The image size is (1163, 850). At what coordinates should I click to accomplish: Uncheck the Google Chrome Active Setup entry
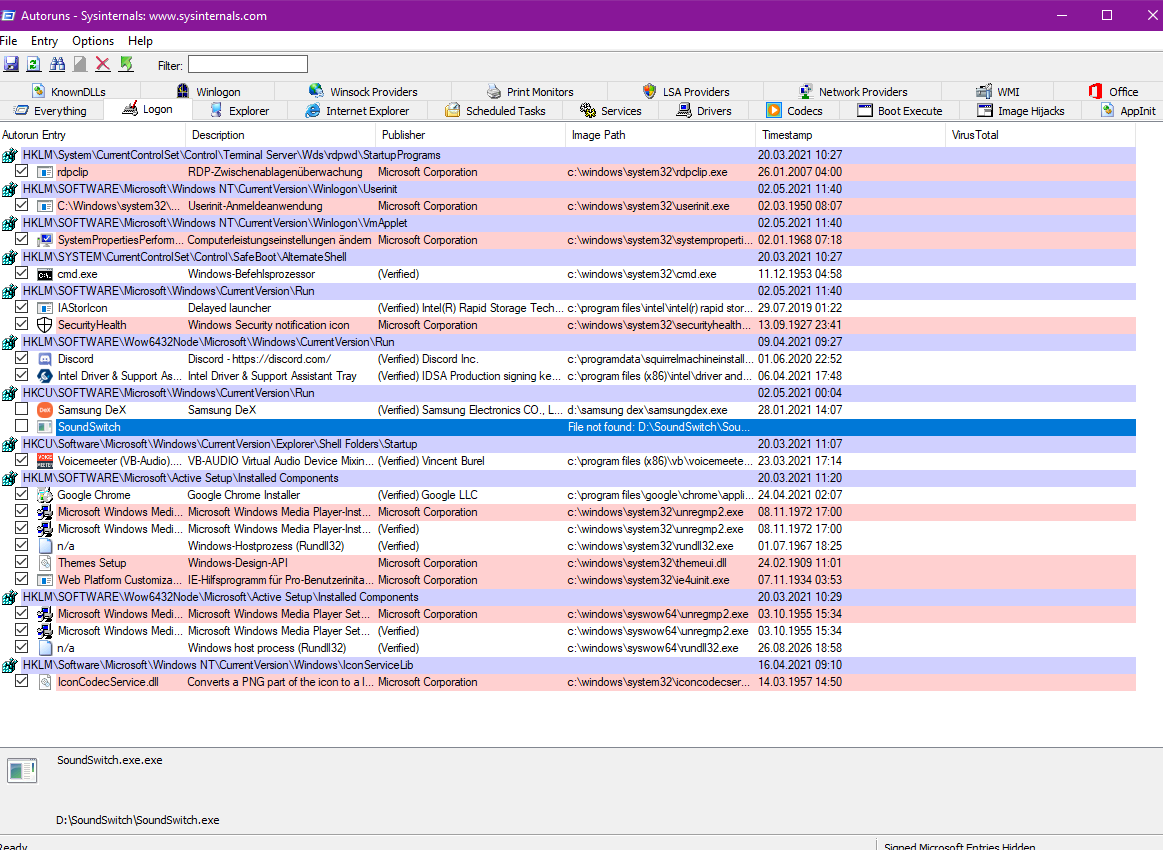point(22,494)
